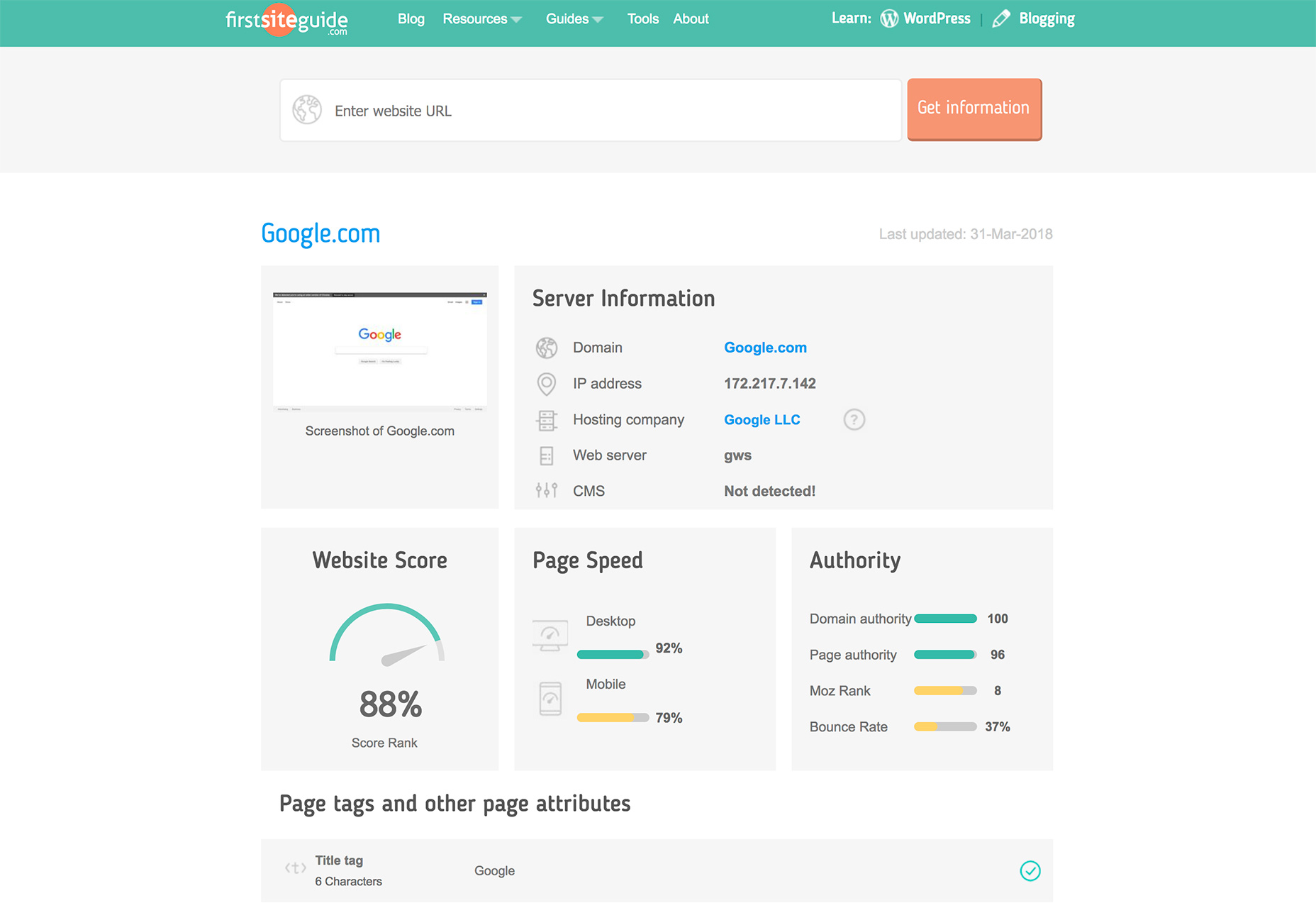
Task: Click the title tag code icon
Action: [x=295, y=868]
